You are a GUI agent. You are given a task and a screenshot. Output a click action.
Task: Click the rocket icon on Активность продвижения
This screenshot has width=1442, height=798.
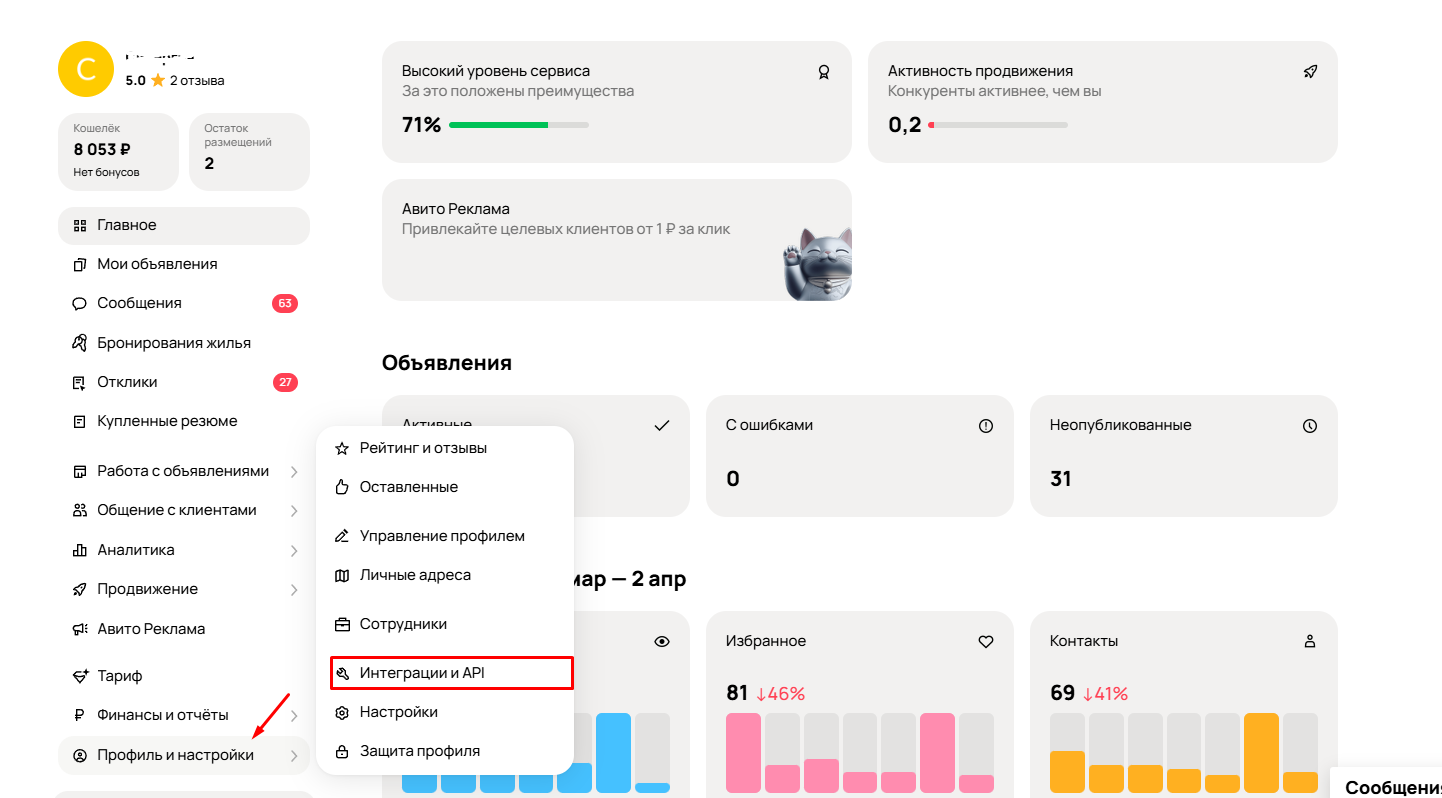(x=1310, y=71)
